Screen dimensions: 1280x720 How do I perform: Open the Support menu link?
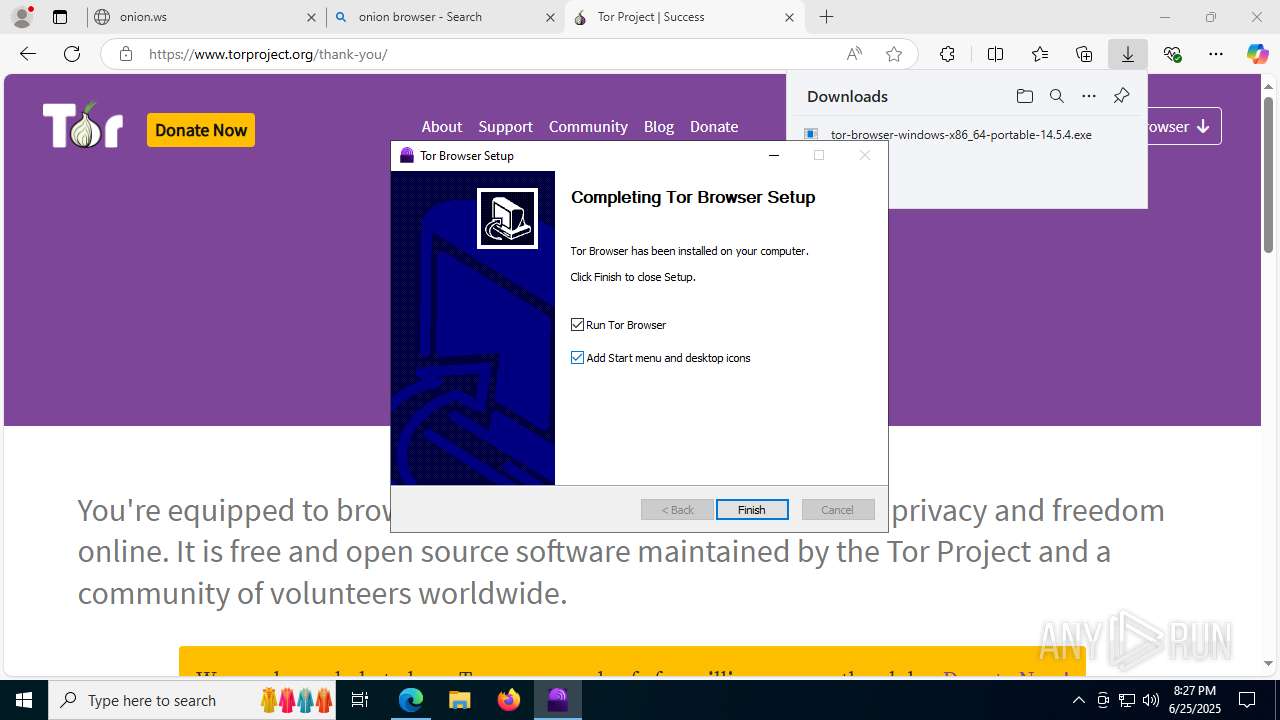[x=505, y=127]
